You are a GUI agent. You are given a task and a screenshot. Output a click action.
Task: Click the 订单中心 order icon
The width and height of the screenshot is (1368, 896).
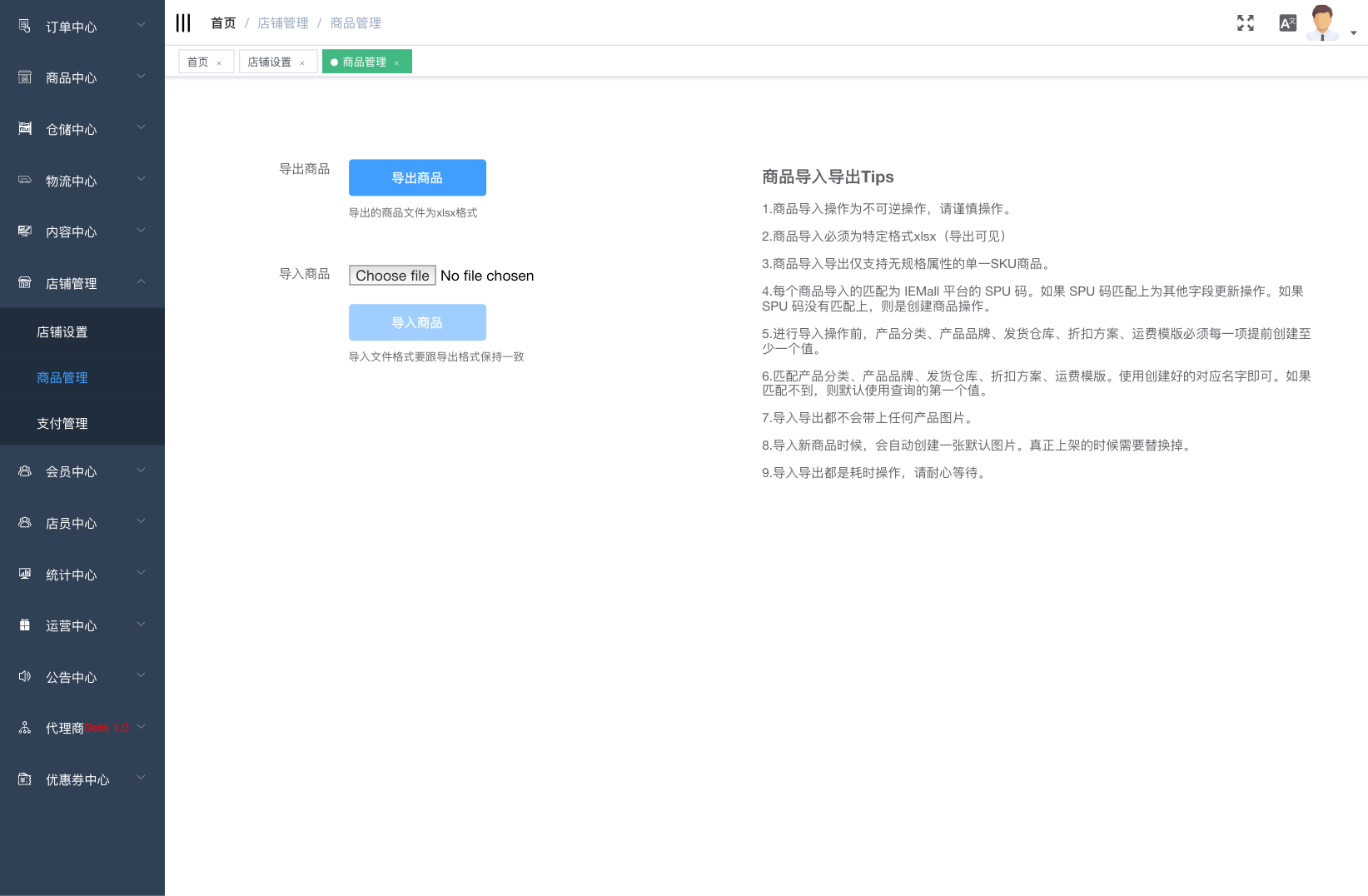point(25,27)
